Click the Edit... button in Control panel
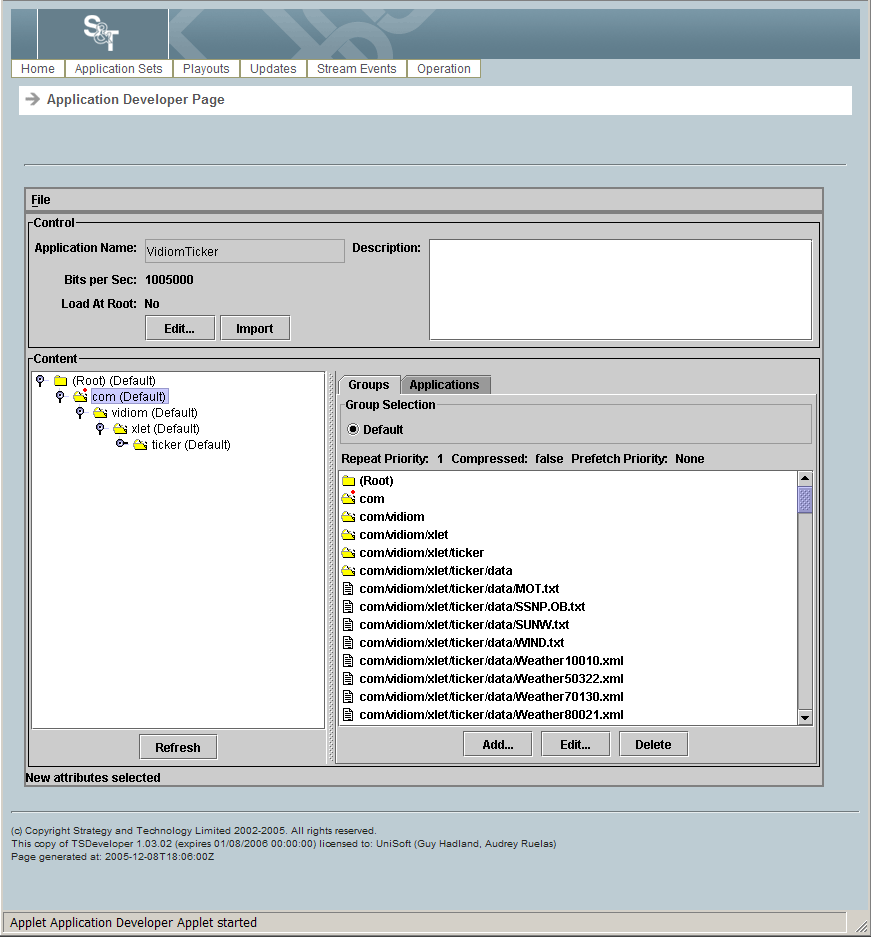871x937 pixels. 180,329
